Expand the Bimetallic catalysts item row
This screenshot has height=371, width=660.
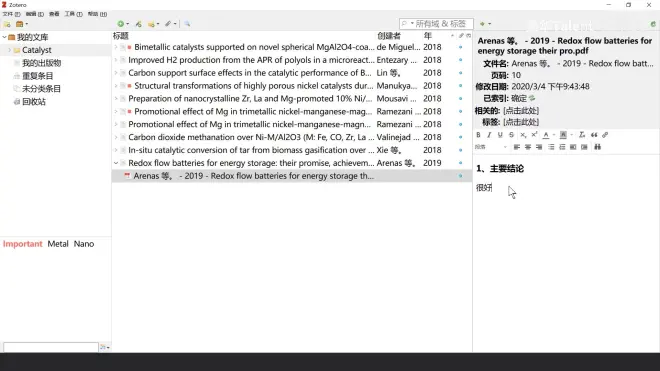pyautogui.click(x=116, y=47)
